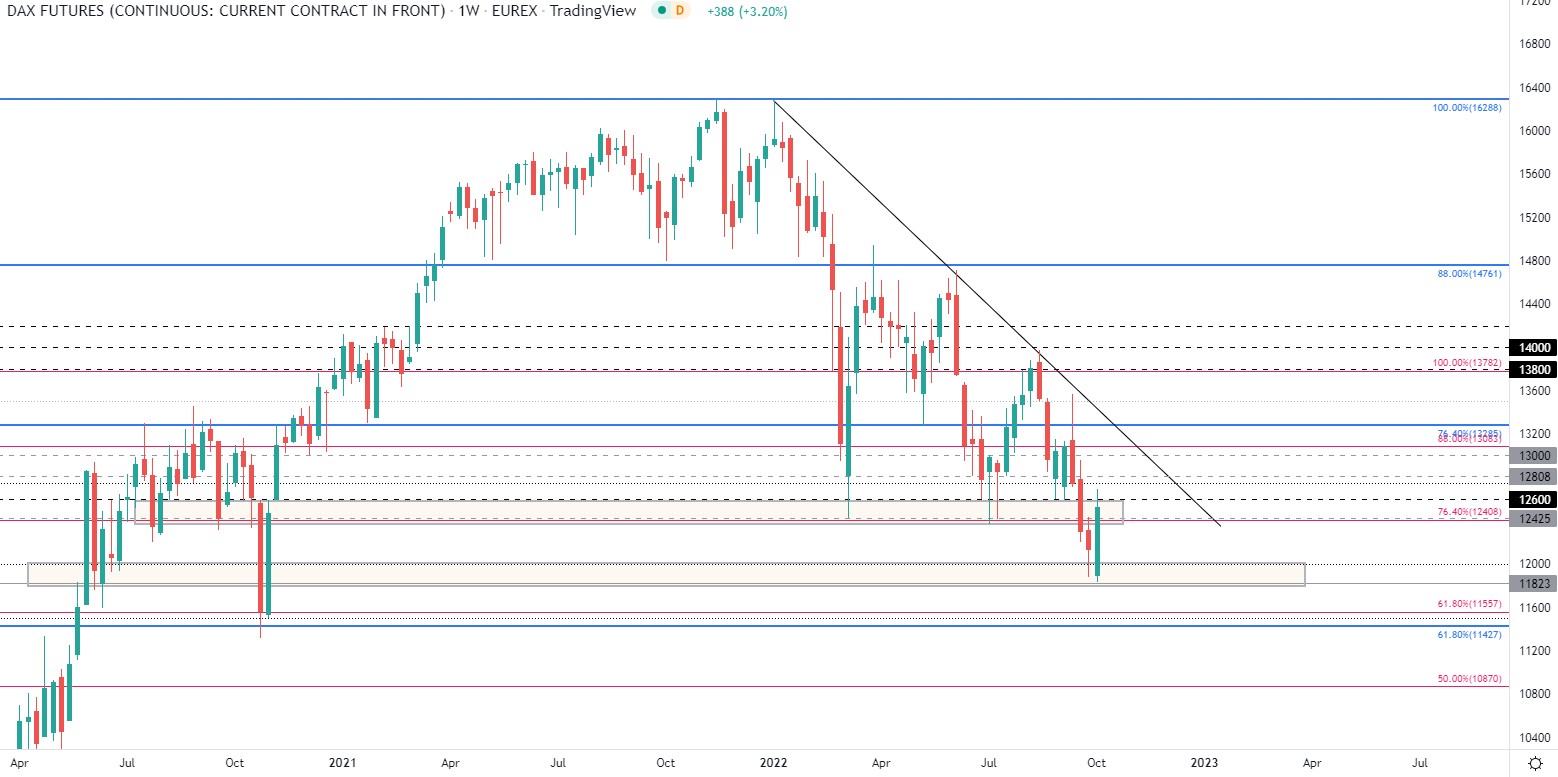This screenshot has width=1558, height=777.
Task: Click the green market status dot
Action: coord(660,10)
